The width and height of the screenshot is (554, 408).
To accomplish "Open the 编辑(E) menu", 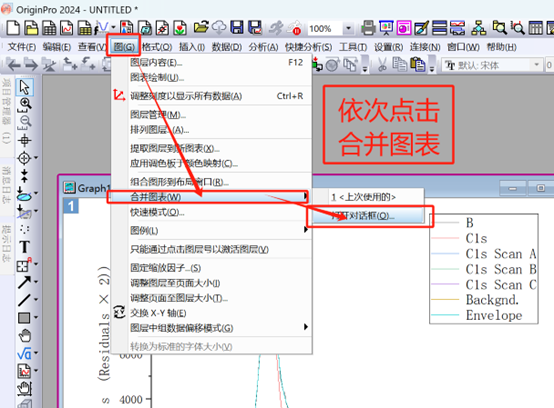I will tap(57, 47).
